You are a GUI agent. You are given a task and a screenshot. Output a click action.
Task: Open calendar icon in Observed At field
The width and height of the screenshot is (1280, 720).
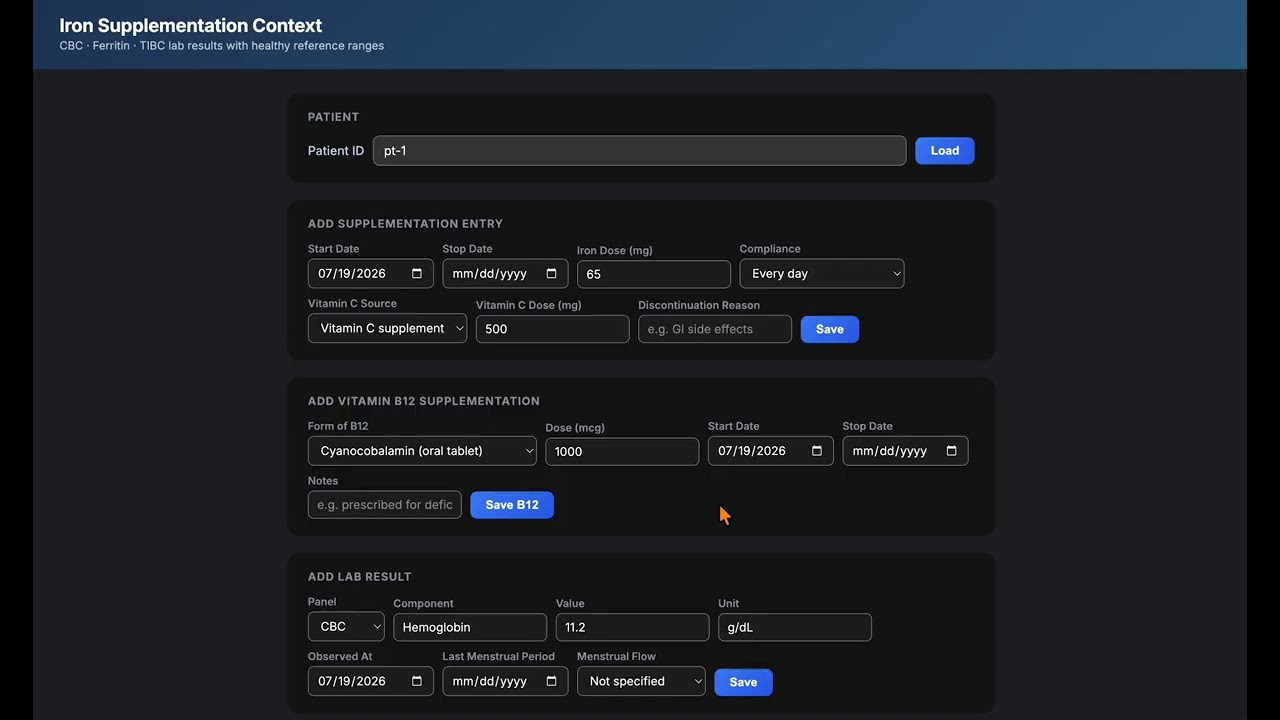417,681
